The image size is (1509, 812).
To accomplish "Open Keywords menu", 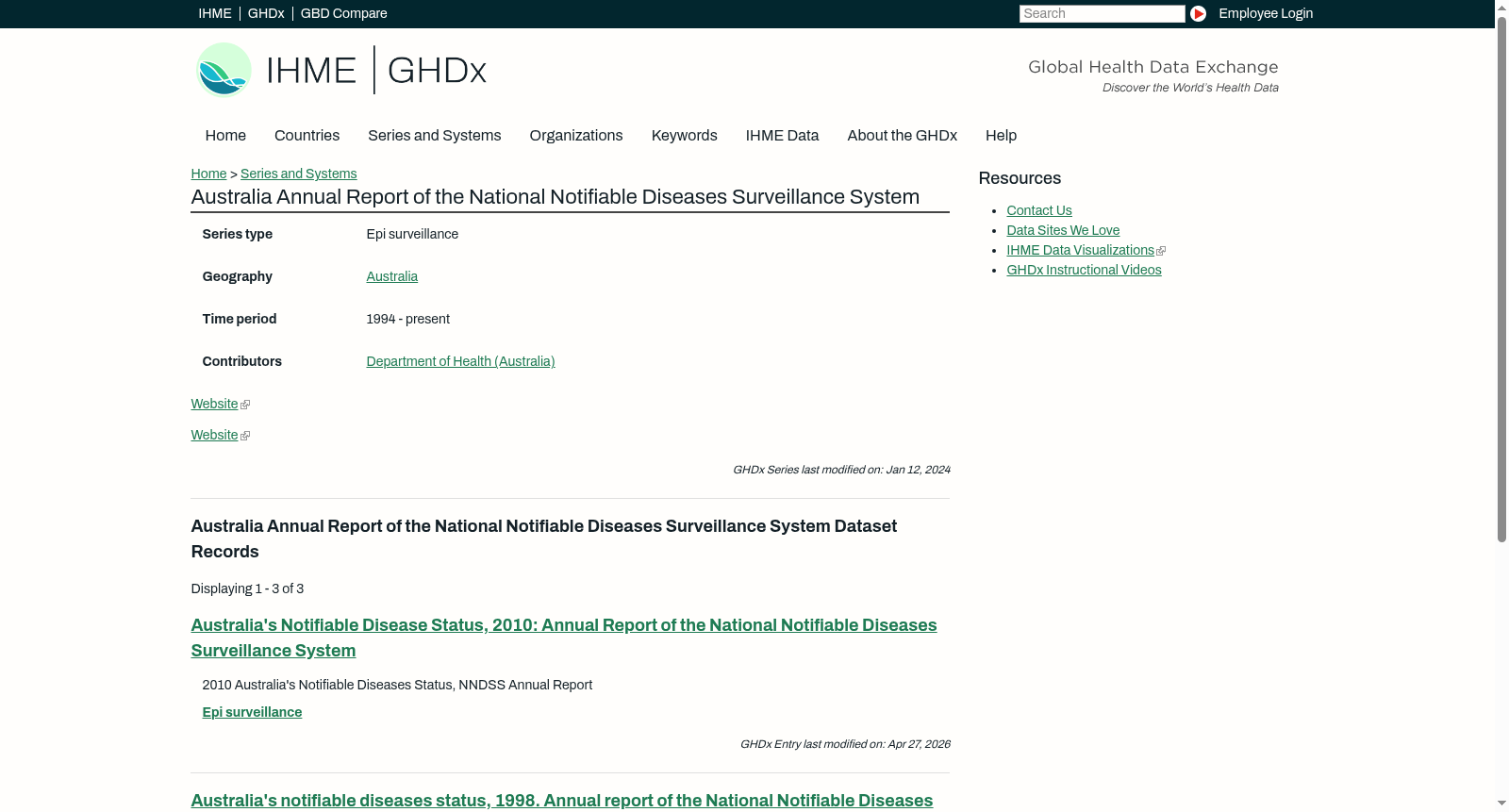I will tap(684, 136).
